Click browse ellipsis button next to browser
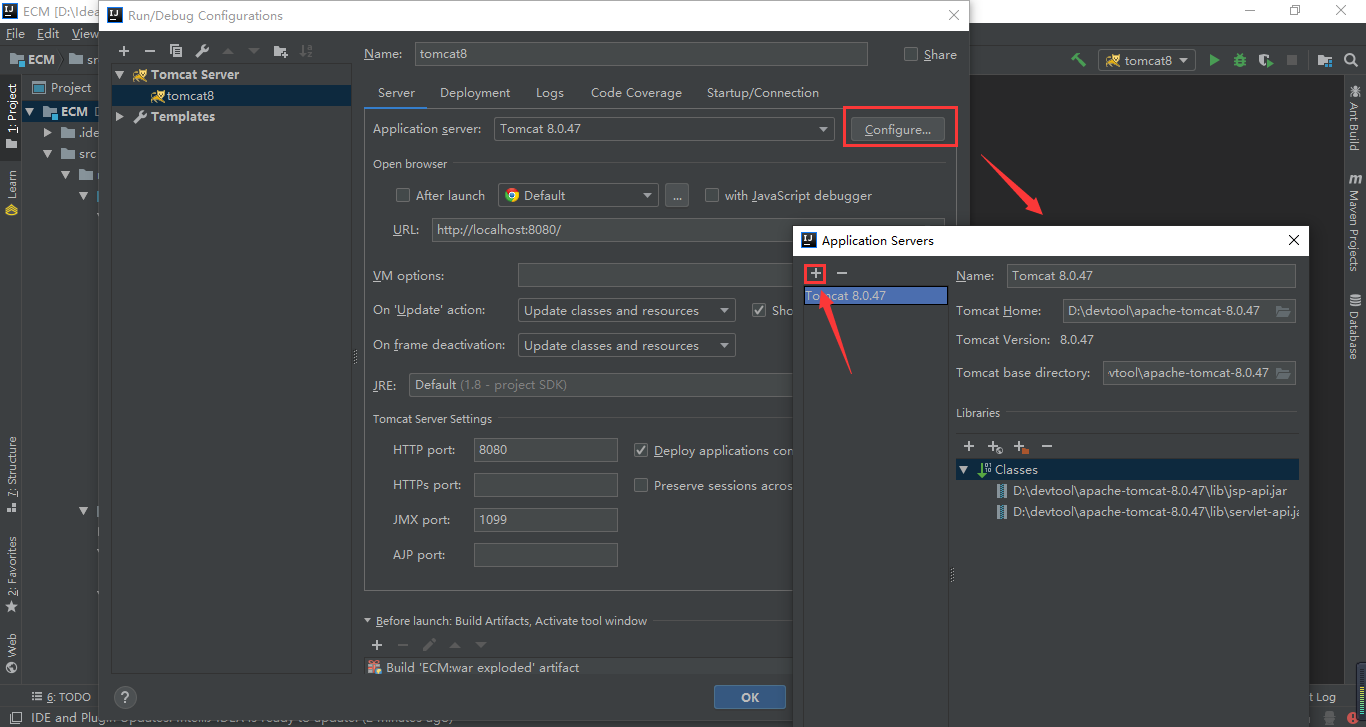 pos(677,195)
